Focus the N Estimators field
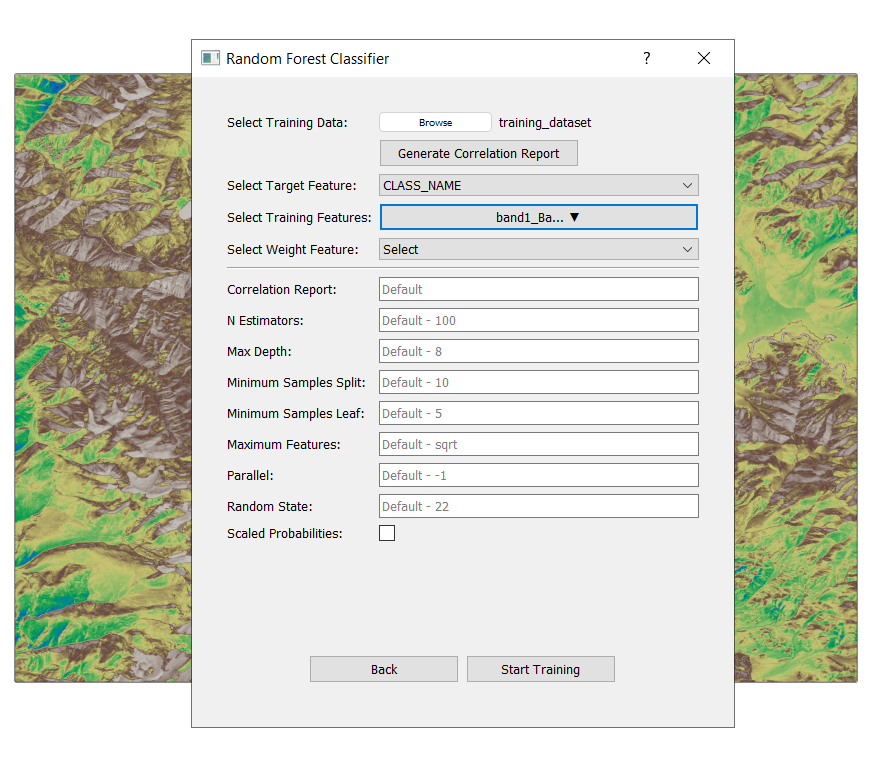This screenshot has width=874, height=759. 538,320
